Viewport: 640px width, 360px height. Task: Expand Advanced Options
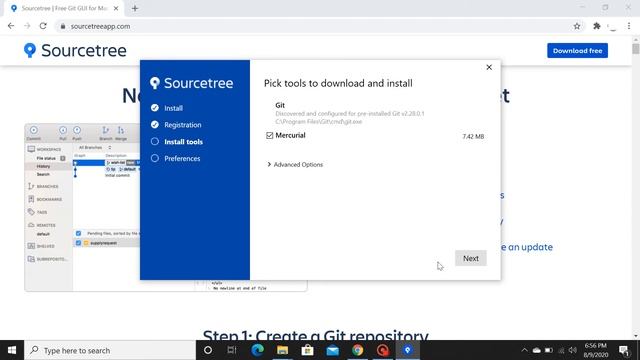[295, 164]
